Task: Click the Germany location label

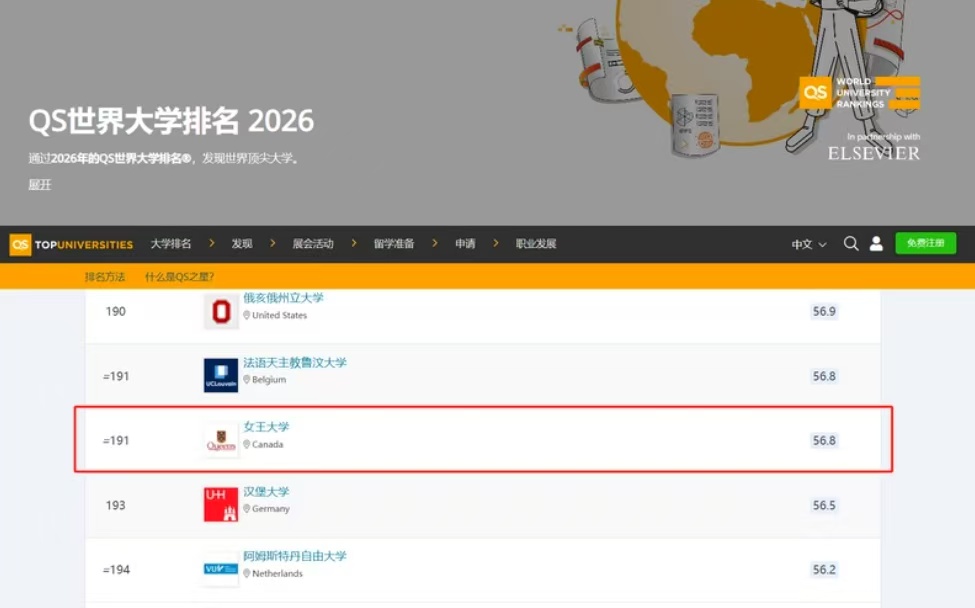Action: [267, 509]
